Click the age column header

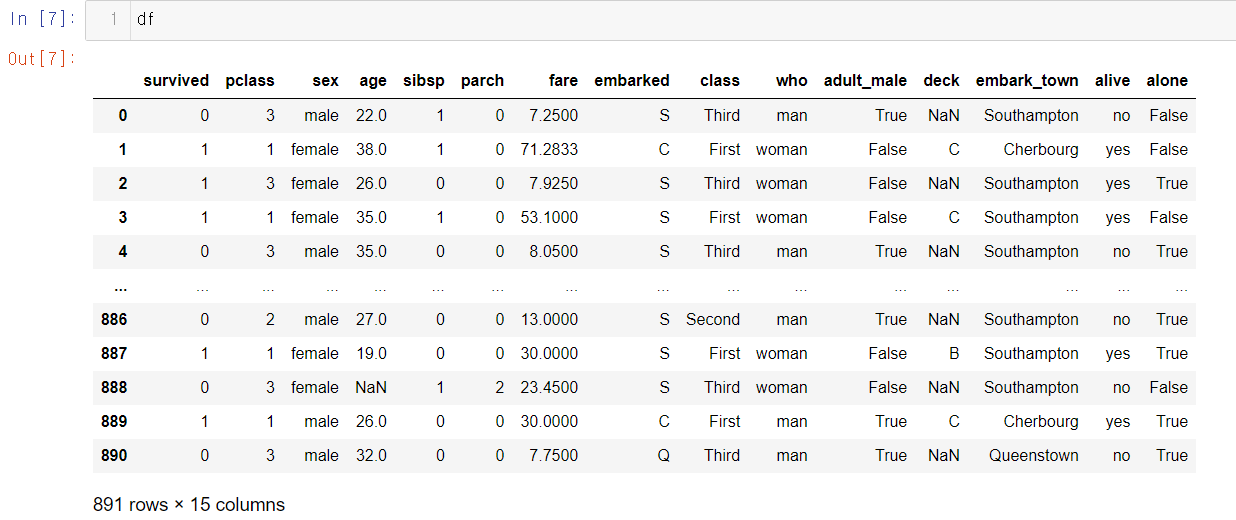372,81
